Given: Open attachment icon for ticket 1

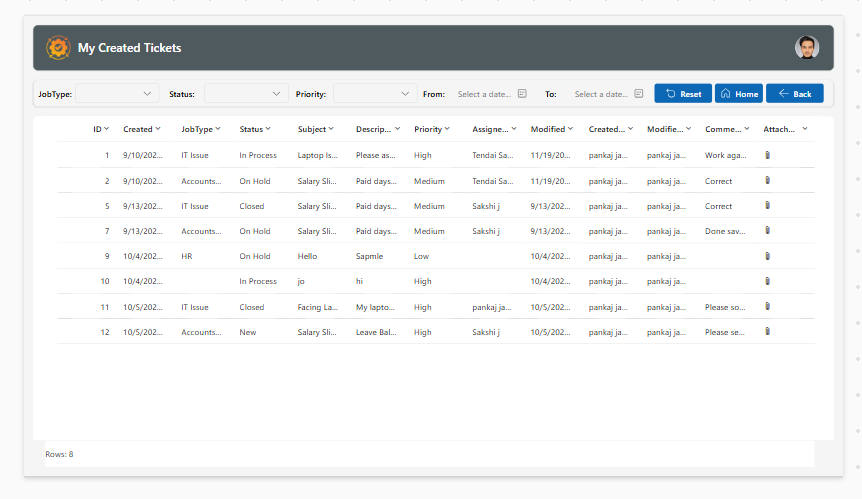Looking at the screenshot, I should point(767,156).
